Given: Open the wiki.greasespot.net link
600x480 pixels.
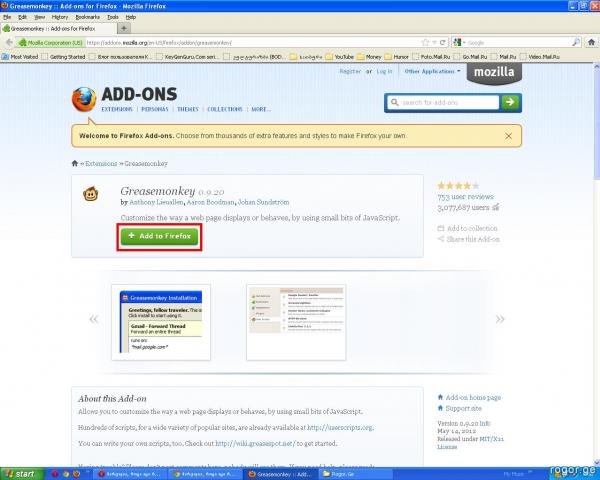Looking at the screenshot, I should tap(255, 444).
